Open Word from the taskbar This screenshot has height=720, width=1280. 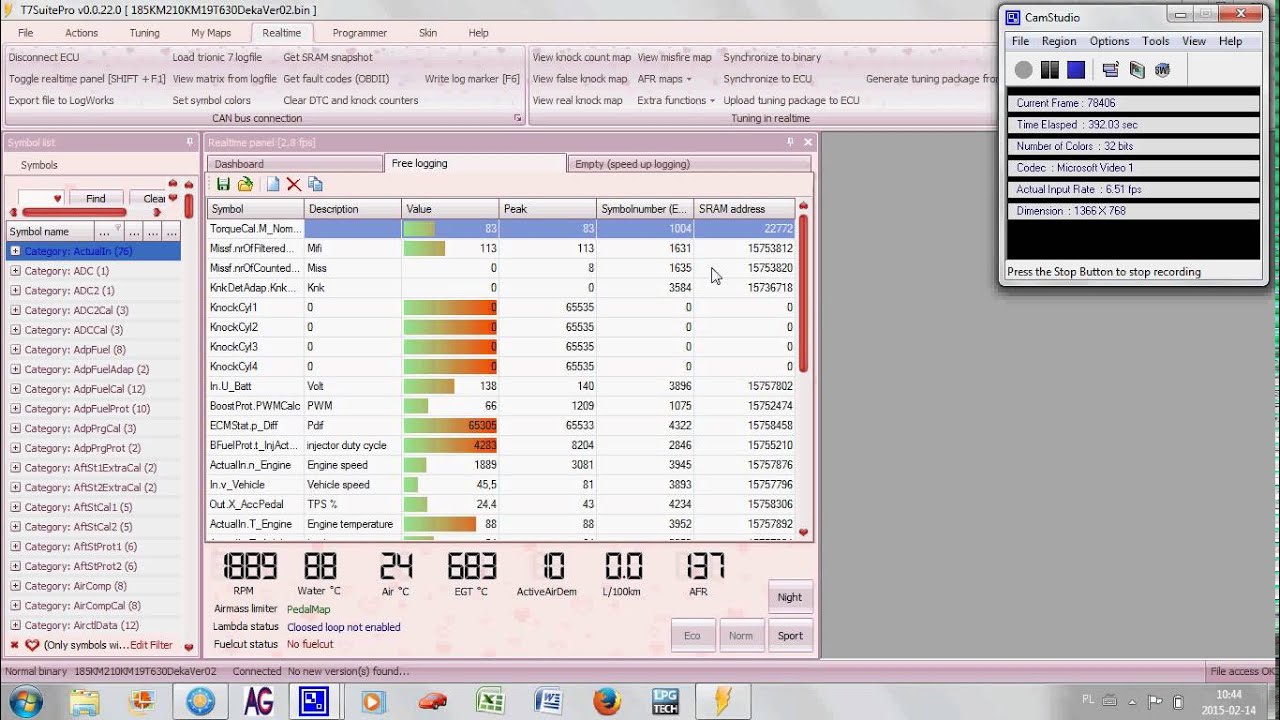click(x=548, y=701)
